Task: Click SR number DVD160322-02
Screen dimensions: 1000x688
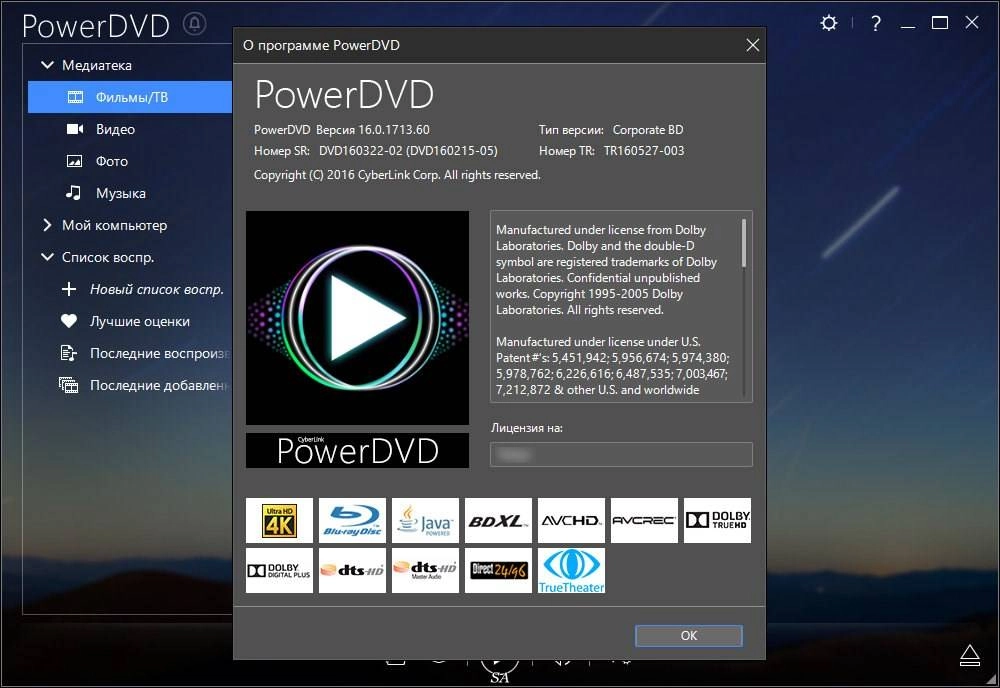Action: tap(361, 151)
